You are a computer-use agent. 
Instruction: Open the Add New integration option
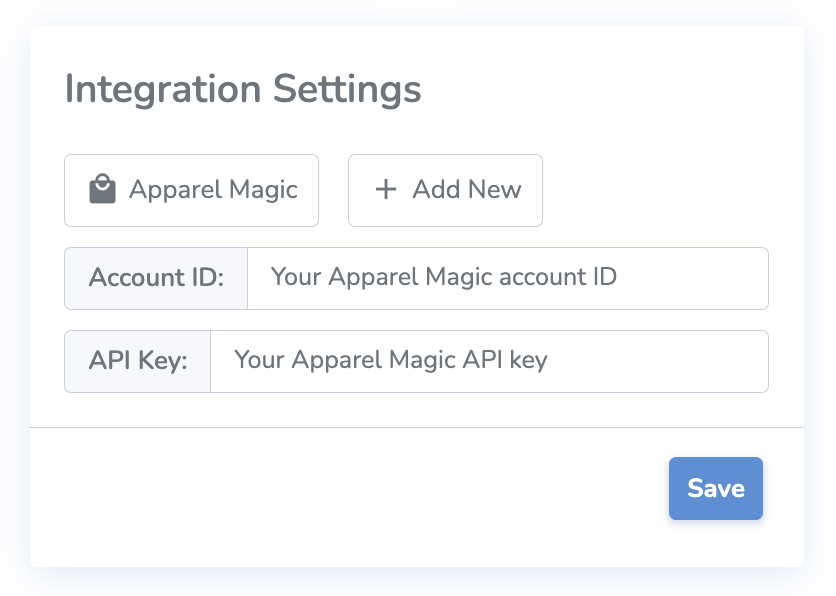click(x=445, y=190)
